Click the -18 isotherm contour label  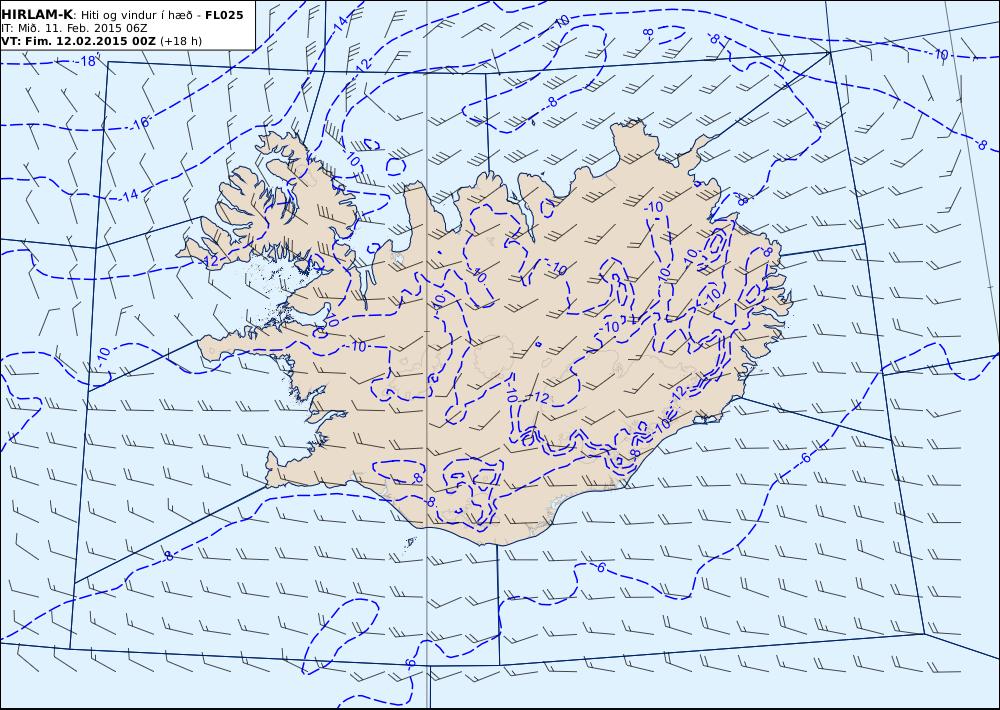point(87,61)
